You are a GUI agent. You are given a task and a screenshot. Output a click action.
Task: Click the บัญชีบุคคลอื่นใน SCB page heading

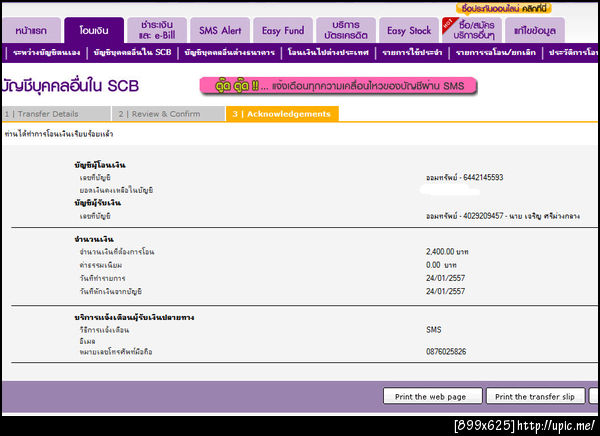pos(70,86)
